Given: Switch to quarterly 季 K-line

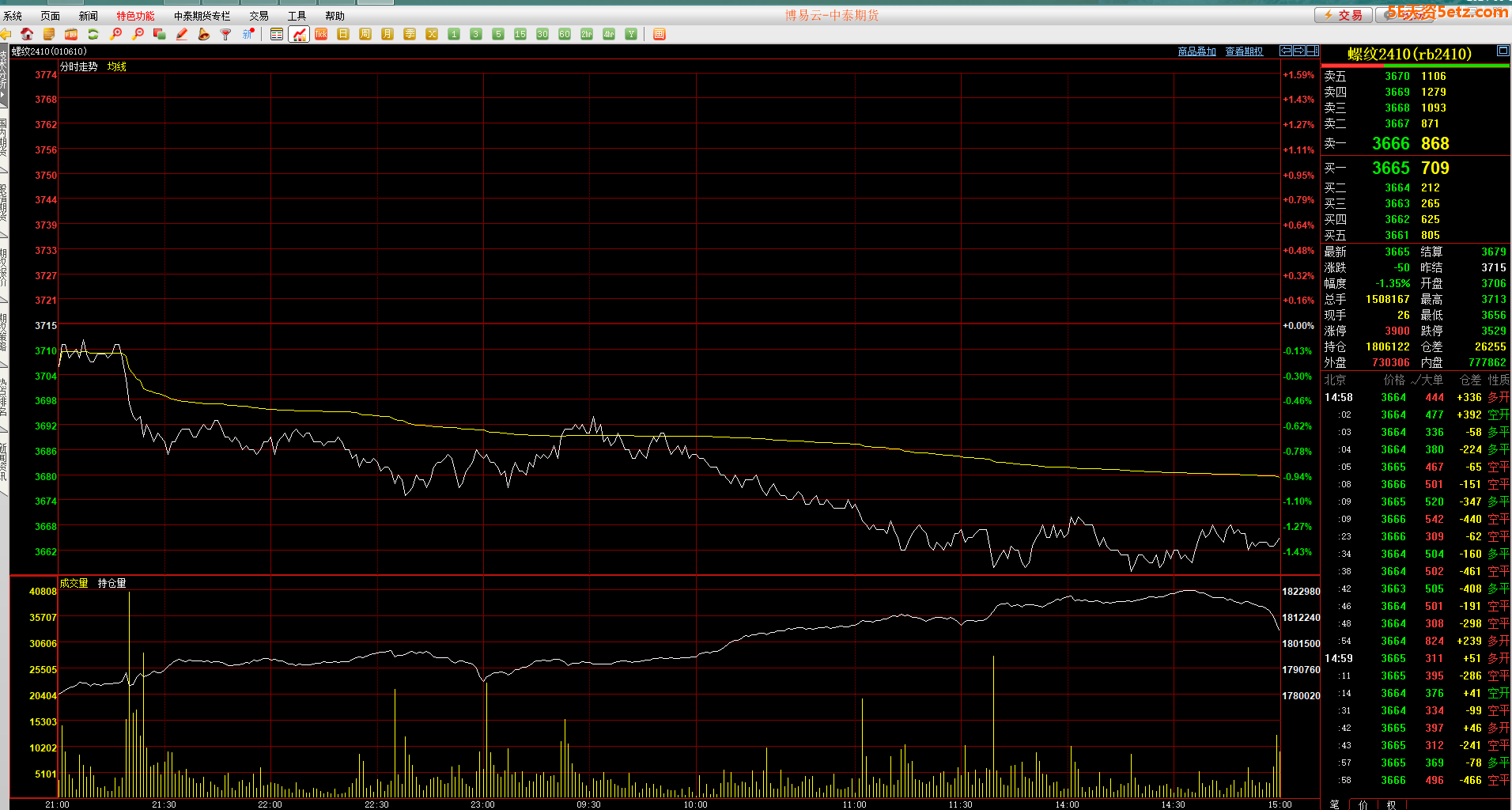Looking at the screenshot, I should click(410, 34).
